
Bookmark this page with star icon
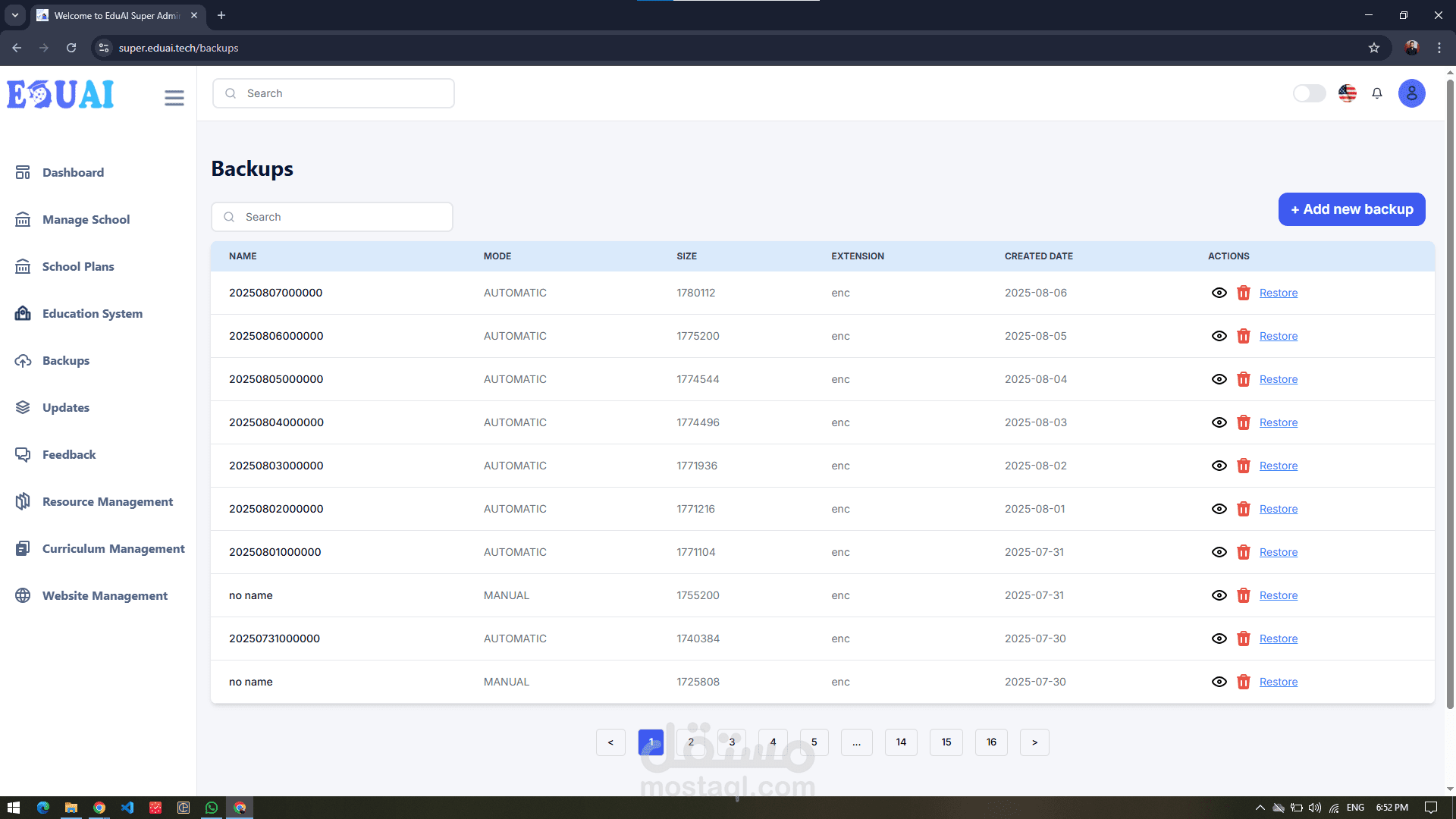(x=1374, y=48)
